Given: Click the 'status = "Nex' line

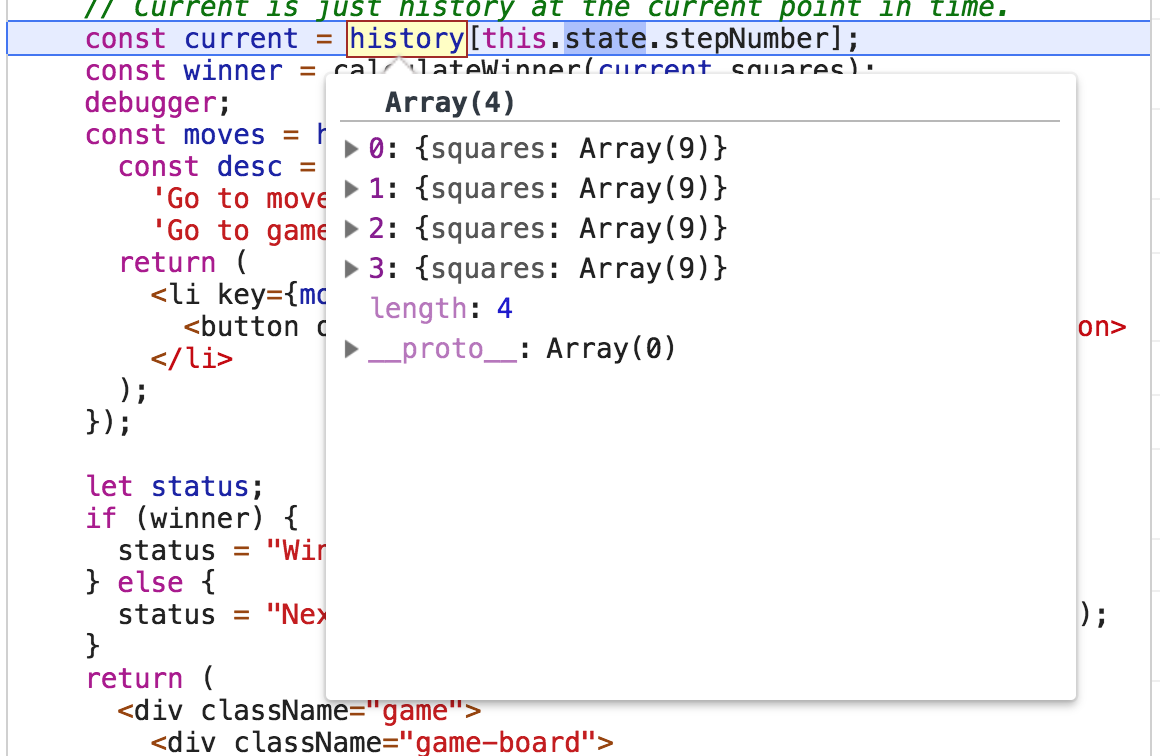Looking at the screenshot, I should [222, 615].
